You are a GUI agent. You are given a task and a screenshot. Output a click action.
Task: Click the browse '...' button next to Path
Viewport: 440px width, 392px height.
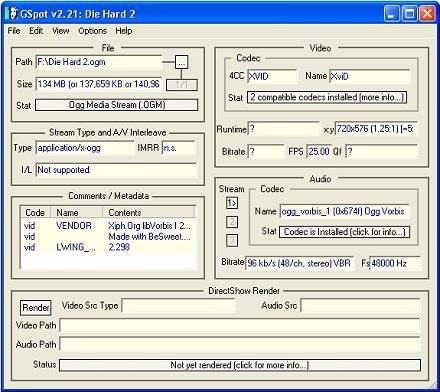[x=181, y=62]
